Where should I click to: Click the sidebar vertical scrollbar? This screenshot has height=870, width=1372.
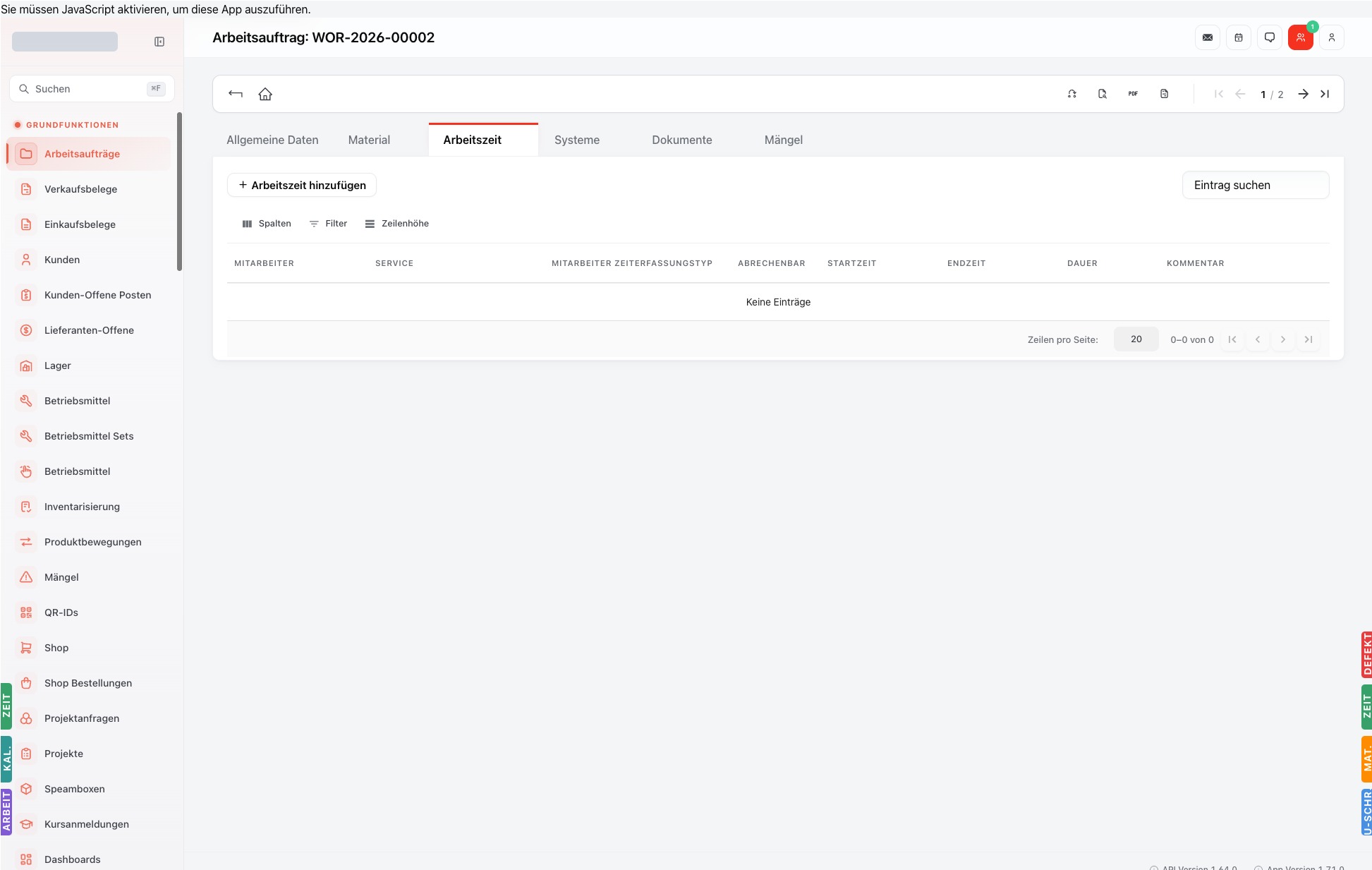point(179,191)
